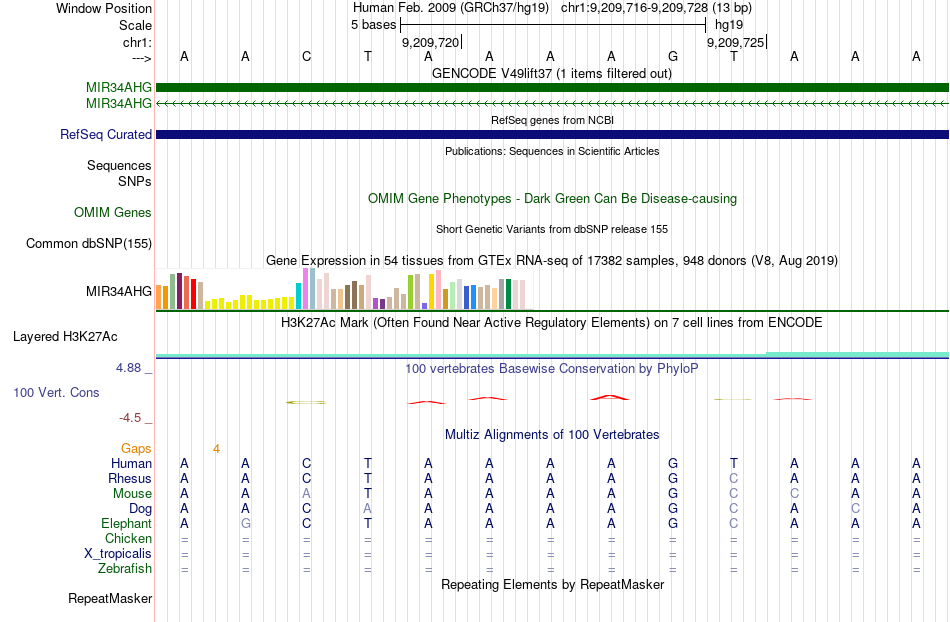
Task: Click the OMIM Genes side label
Action: click(x=113, y=213)
